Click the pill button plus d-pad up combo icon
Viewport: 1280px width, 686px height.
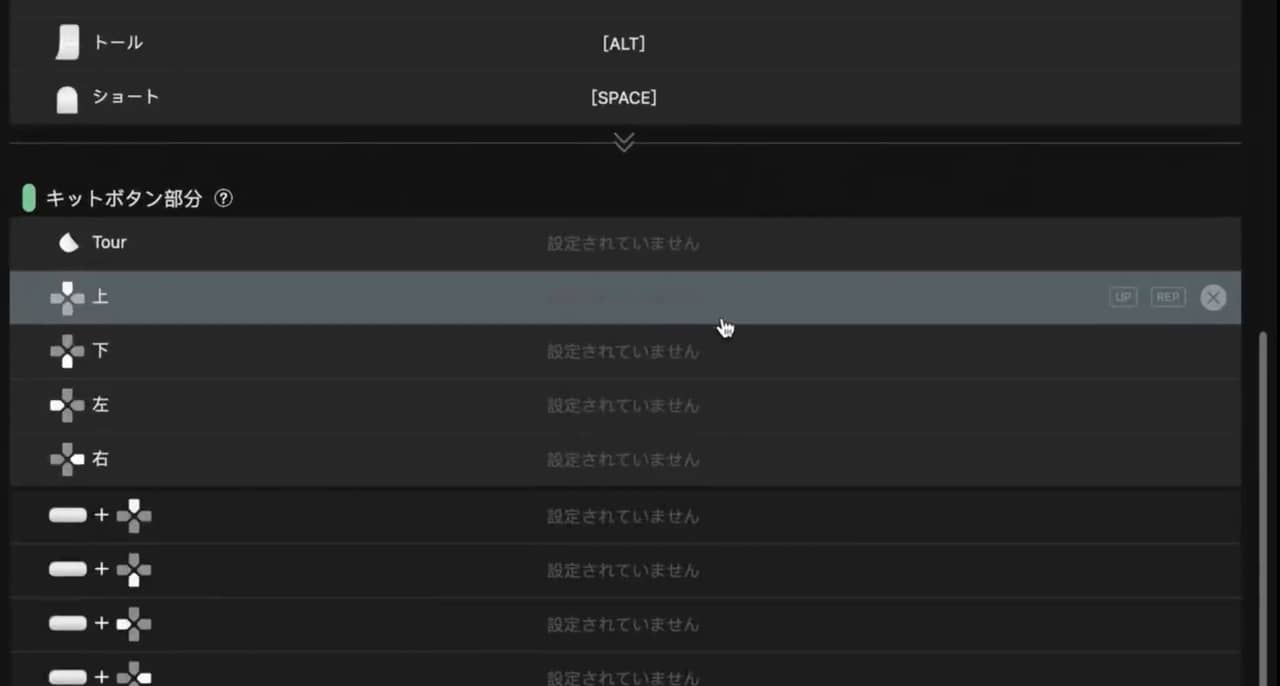coord(100,516)
